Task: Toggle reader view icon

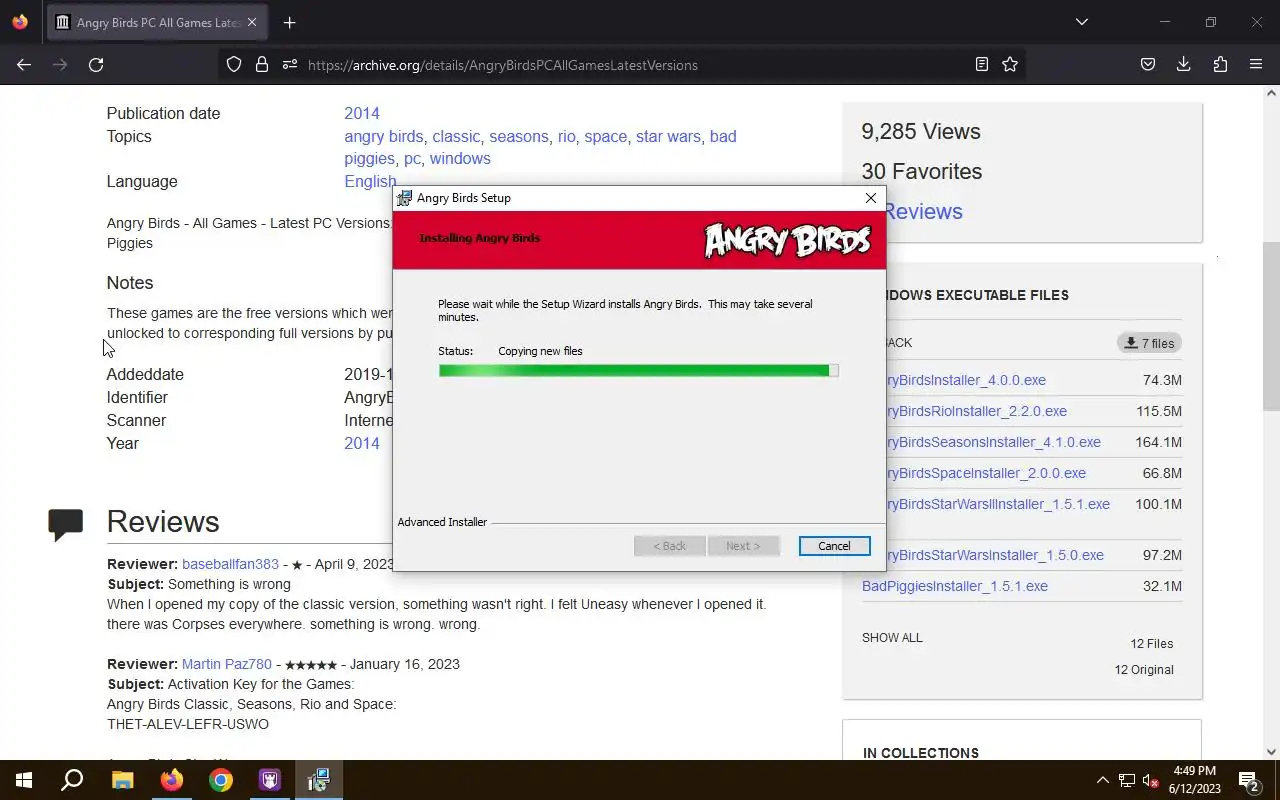Action: [982, 64]
